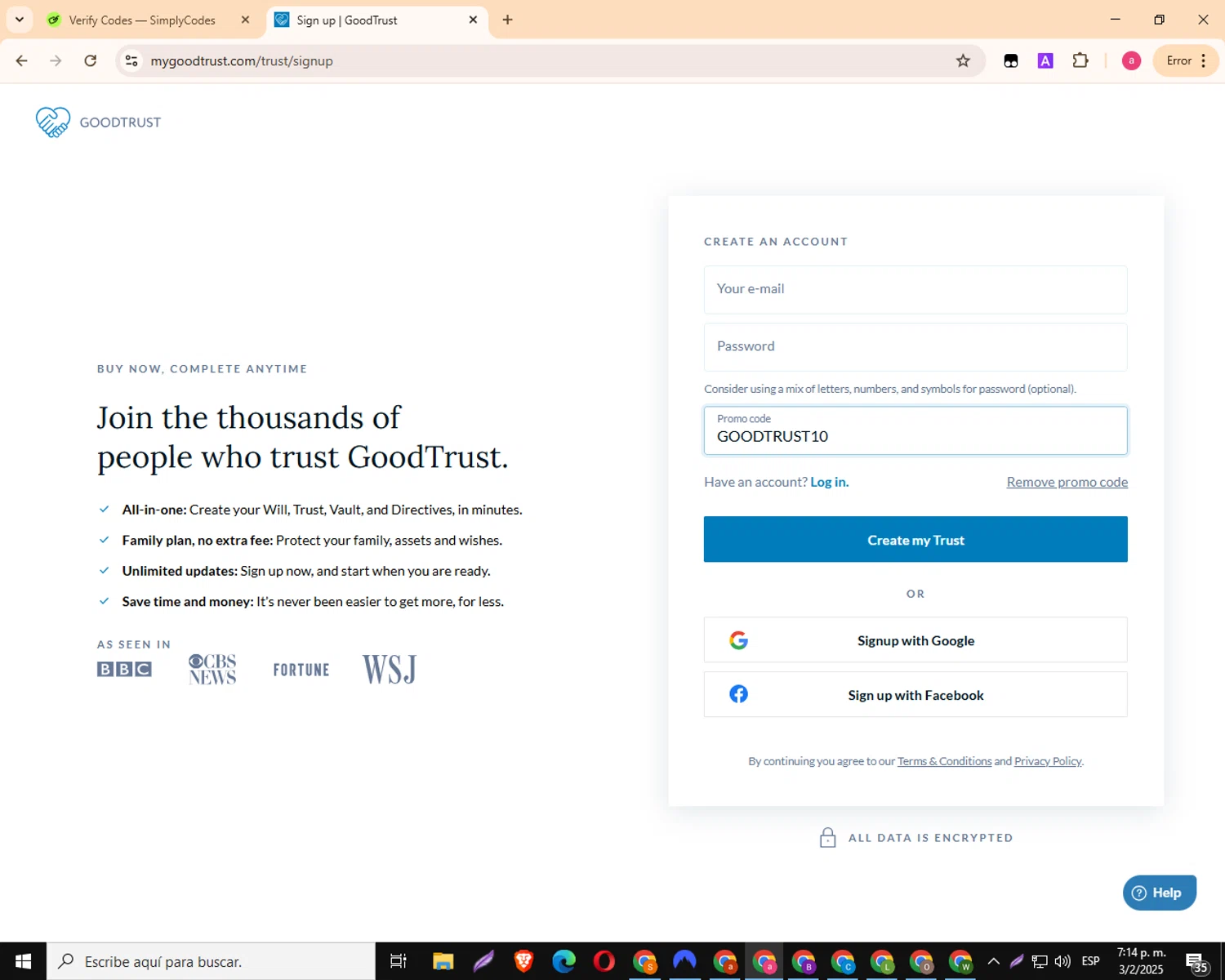Expand the tab search dropdown arrow

point(20,20)
